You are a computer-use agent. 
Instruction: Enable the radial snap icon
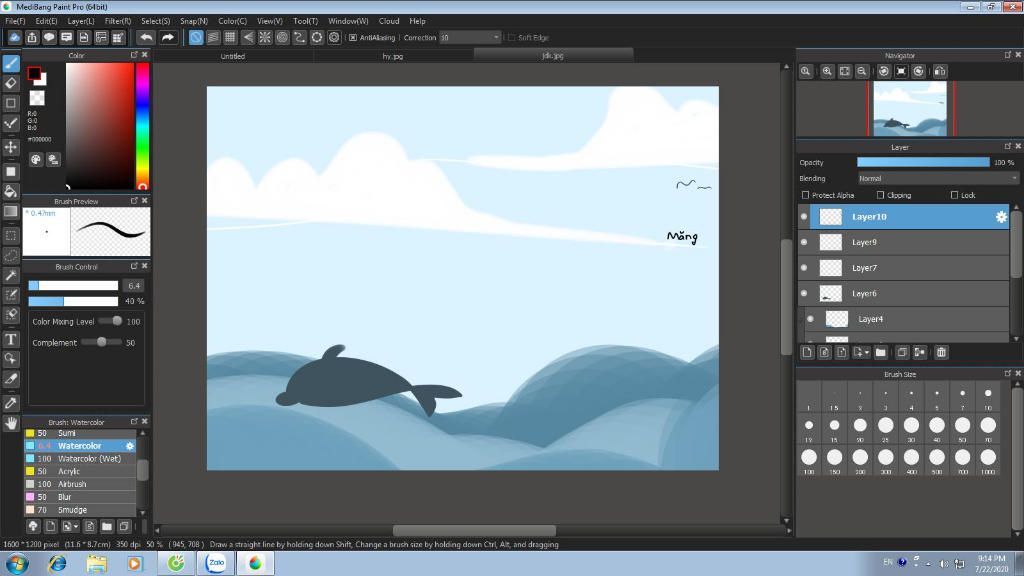click(264, 37)
